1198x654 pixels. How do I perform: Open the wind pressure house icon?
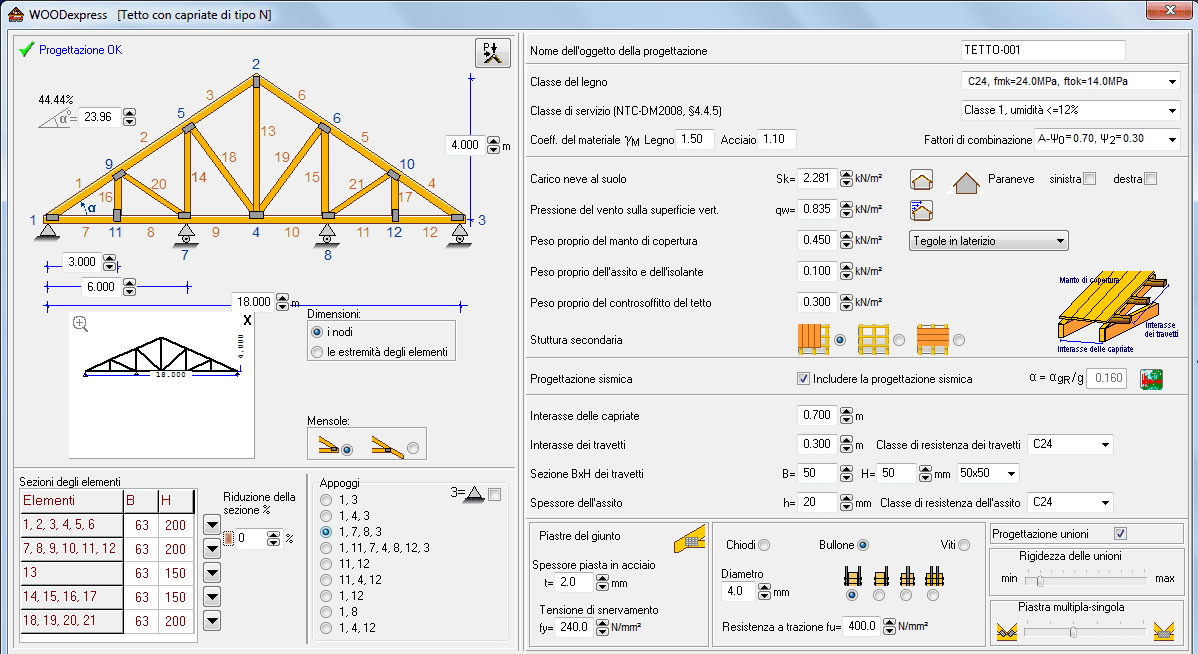point(921,210)
